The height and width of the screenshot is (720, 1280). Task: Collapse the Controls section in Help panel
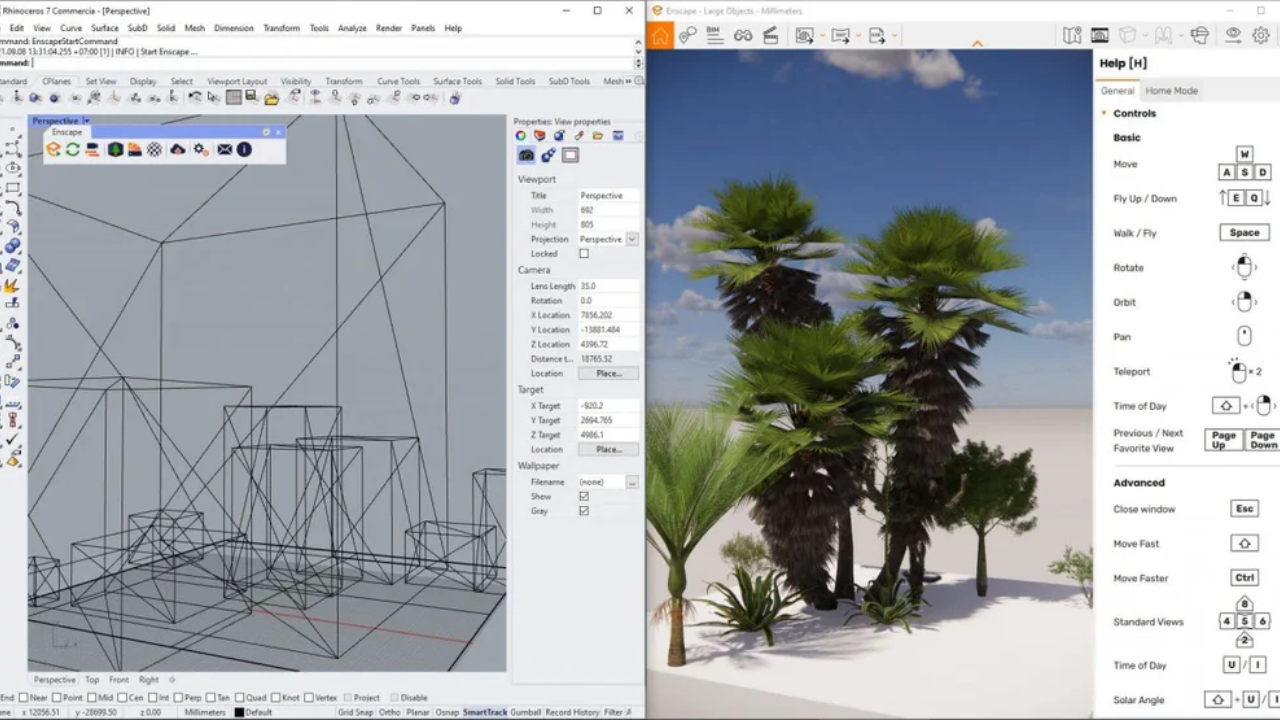(1104, 114)
